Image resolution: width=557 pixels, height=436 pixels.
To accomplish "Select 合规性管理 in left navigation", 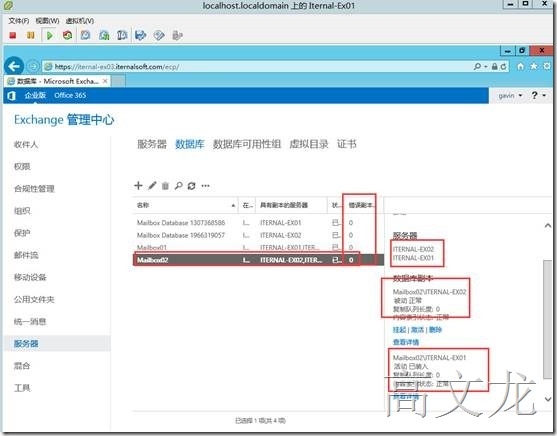I will [34, 189].
